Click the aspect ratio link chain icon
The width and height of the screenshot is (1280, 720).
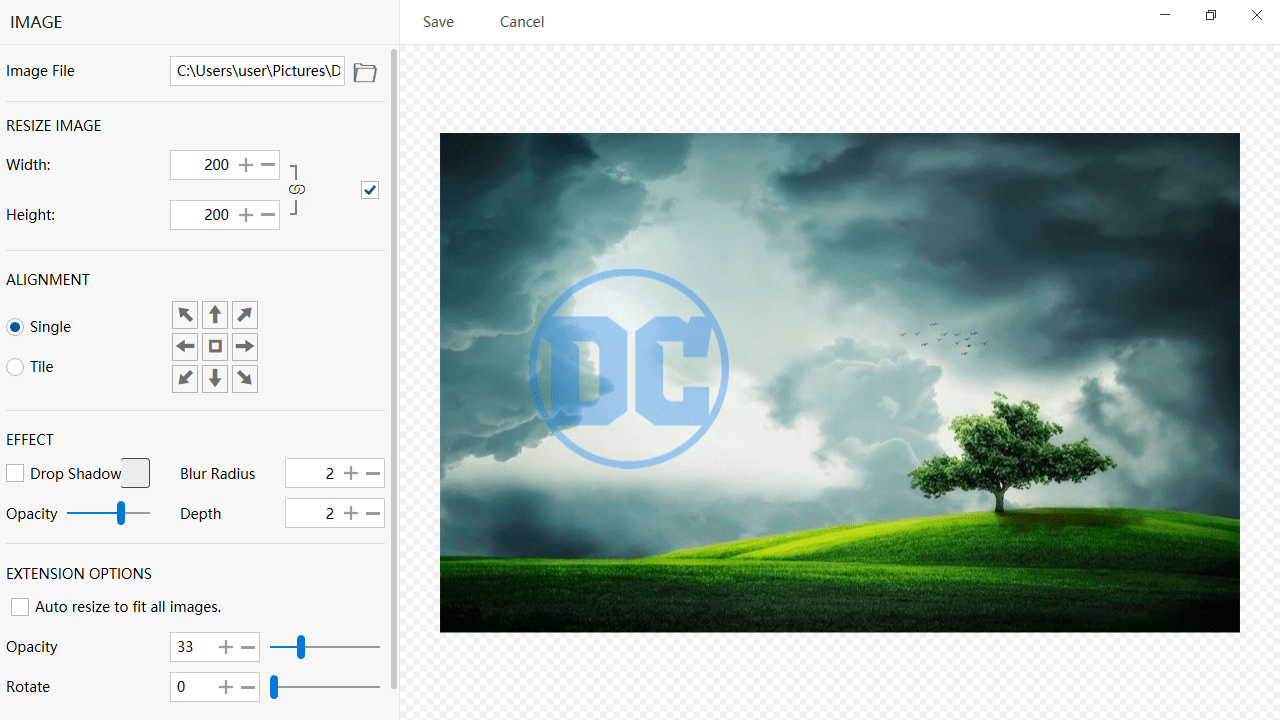pos(296,189)
